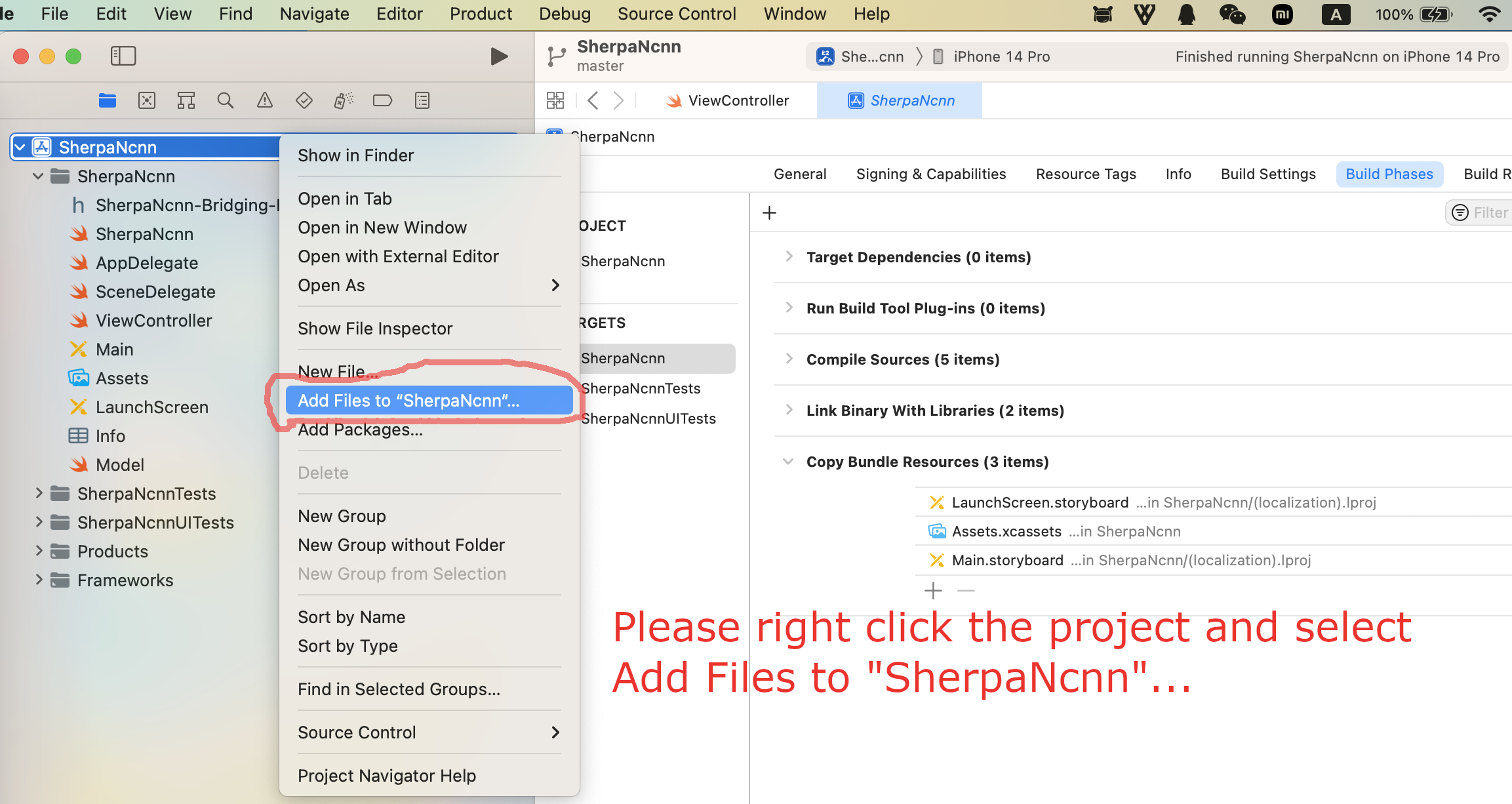Image resolution: width=1512 pixels, height=804 pixels.
Task: Open the Report navigator icon
Action: click(422, 100)
